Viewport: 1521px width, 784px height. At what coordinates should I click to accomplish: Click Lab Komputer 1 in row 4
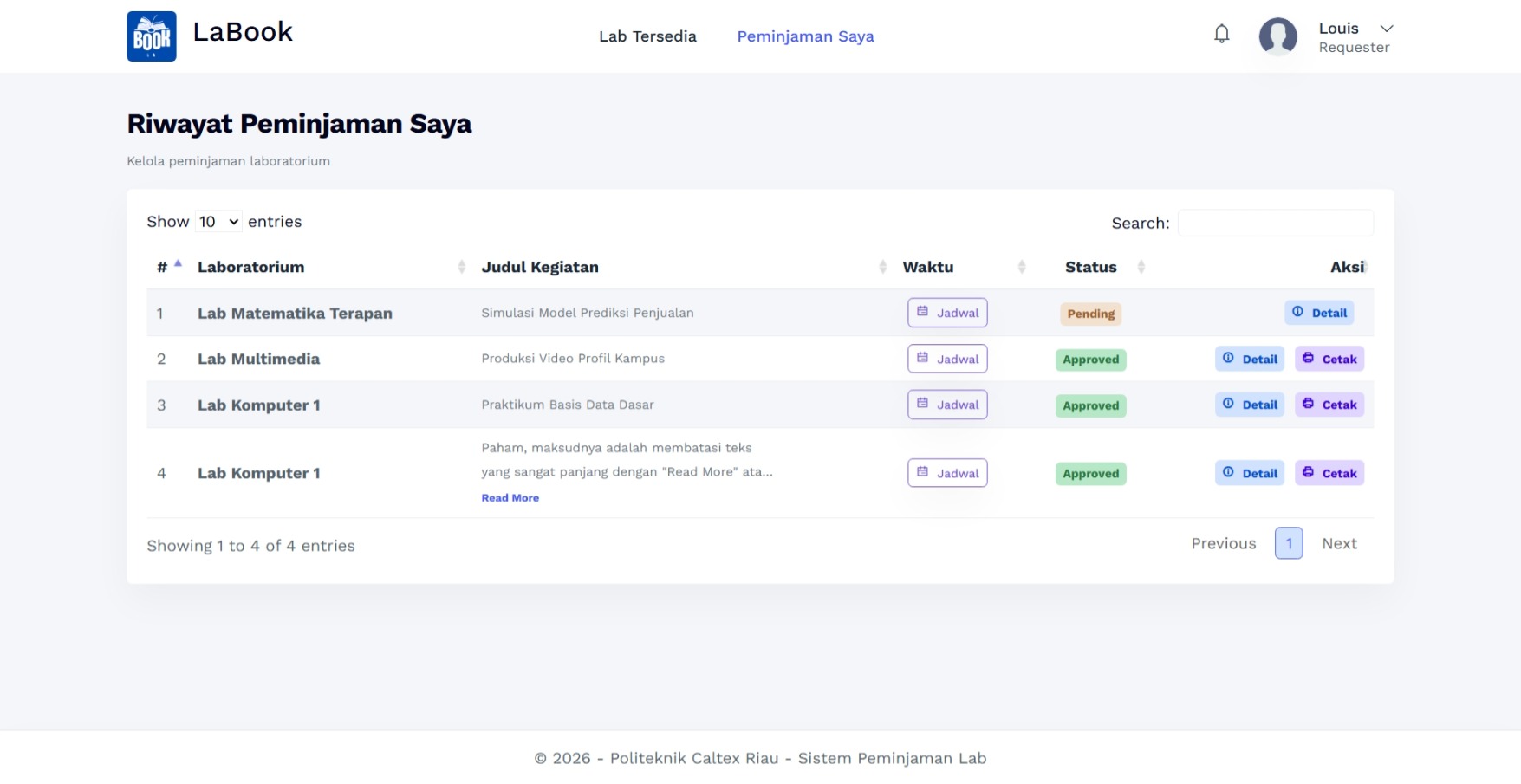click(x=259, y=473)
